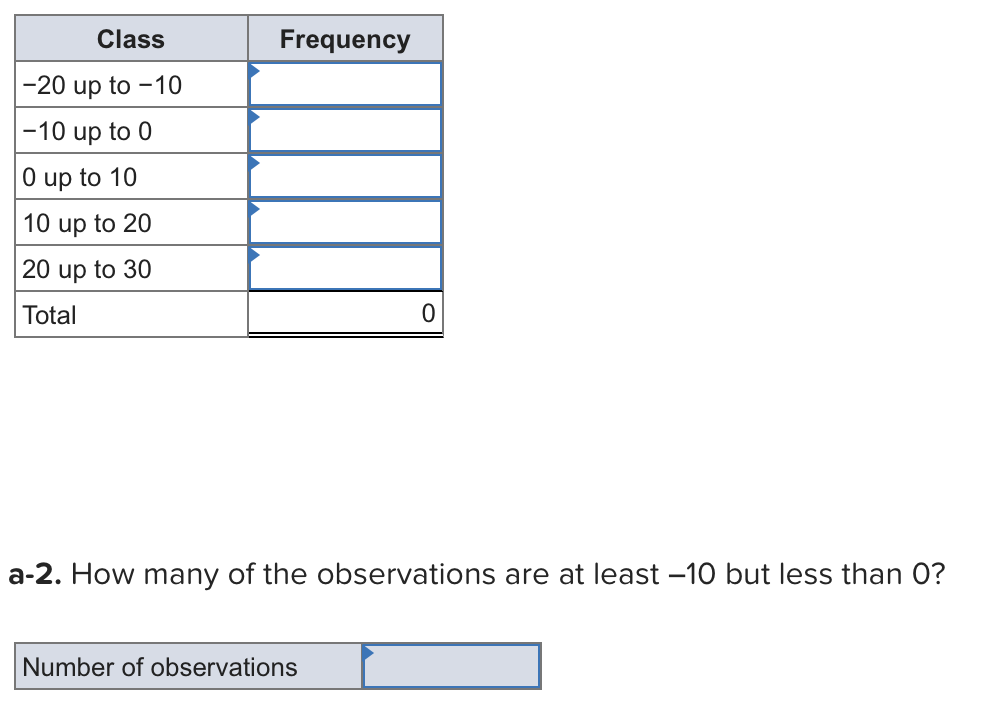Viewport: 984px width, 718px height.
Task: Select the frequency input for −20 up to −10
Action: click(345, 84)
